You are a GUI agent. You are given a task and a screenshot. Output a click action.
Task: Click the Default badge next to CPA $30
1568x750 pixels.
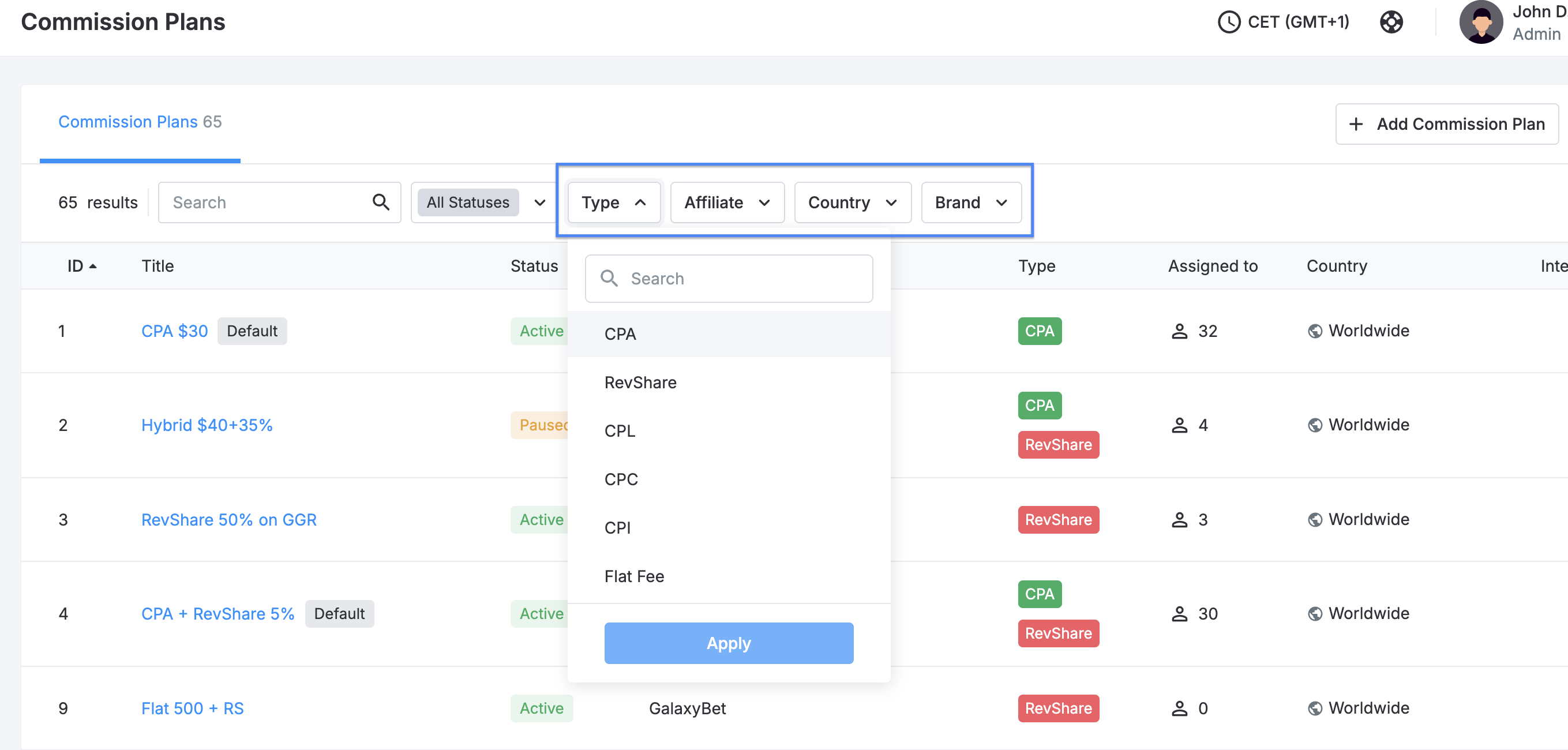(252, 331)
